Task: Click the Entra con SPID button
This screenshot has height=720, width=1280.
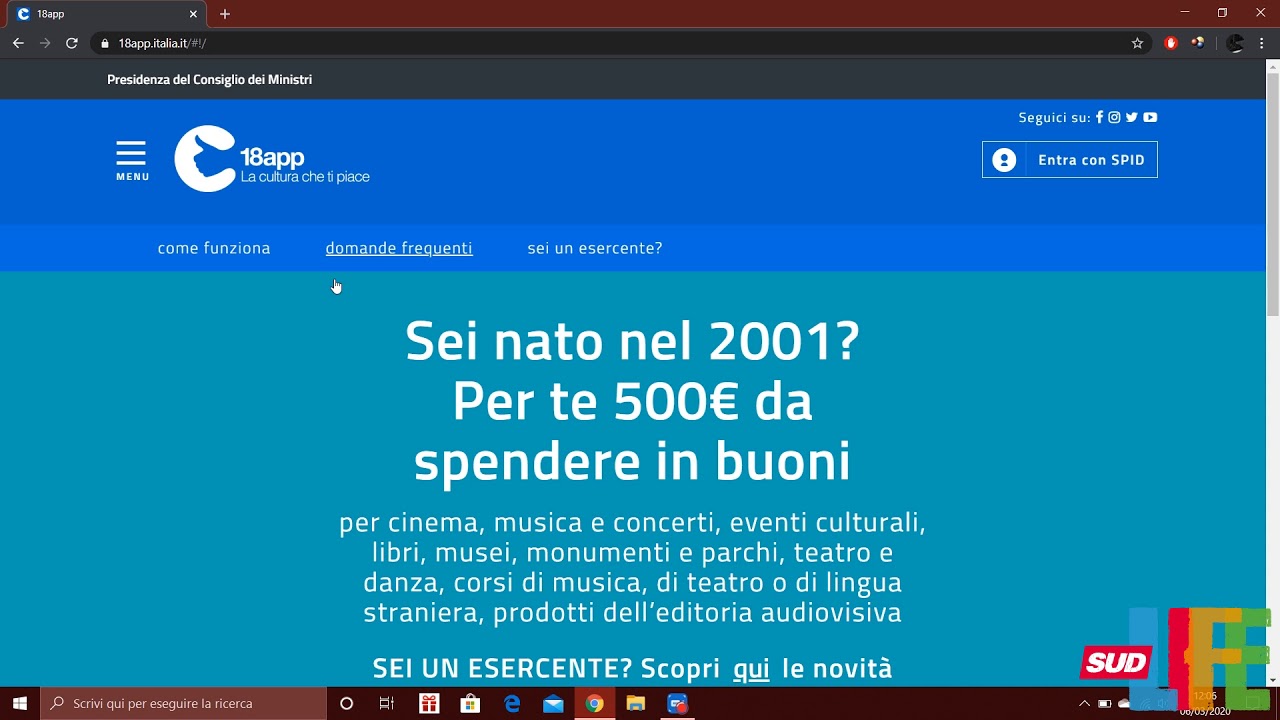Action: pos(1070,160)
